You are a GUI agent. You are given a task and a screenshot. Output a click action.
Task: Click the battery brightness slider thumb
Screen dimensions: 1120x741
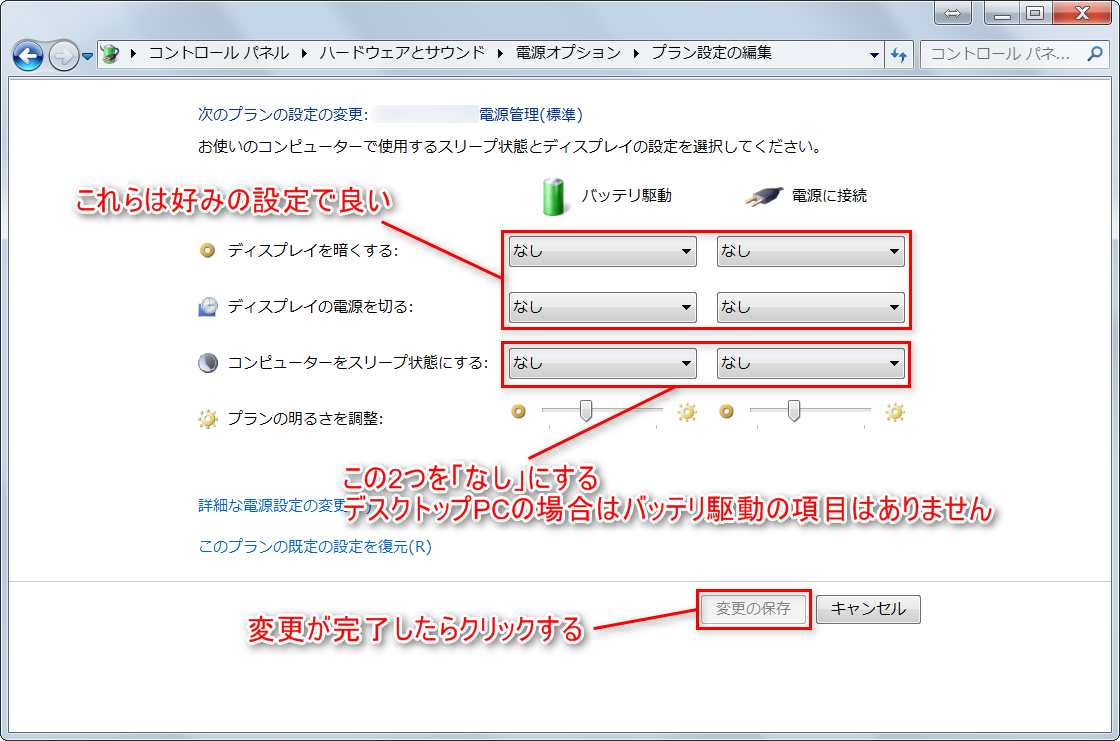click(x=586, y=411)
